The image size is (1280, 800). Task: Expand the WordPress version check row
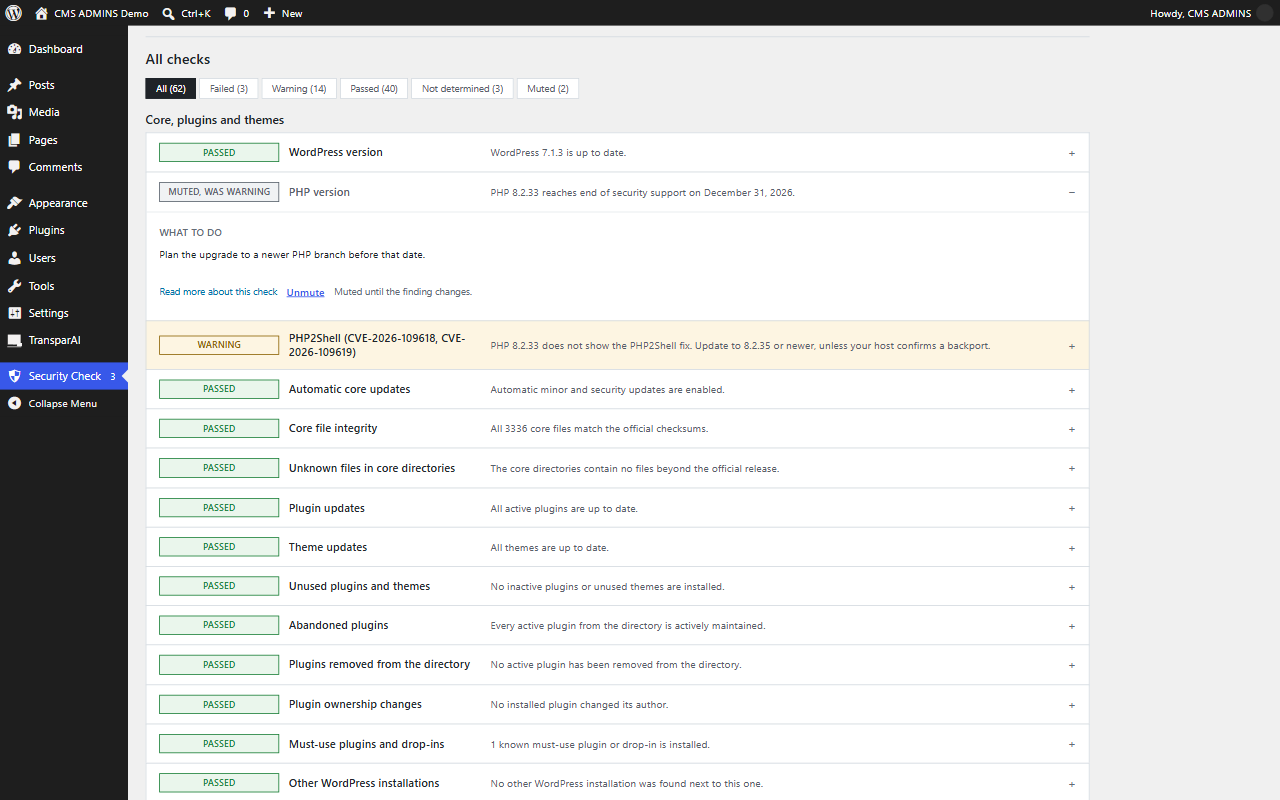[1071, 153]
